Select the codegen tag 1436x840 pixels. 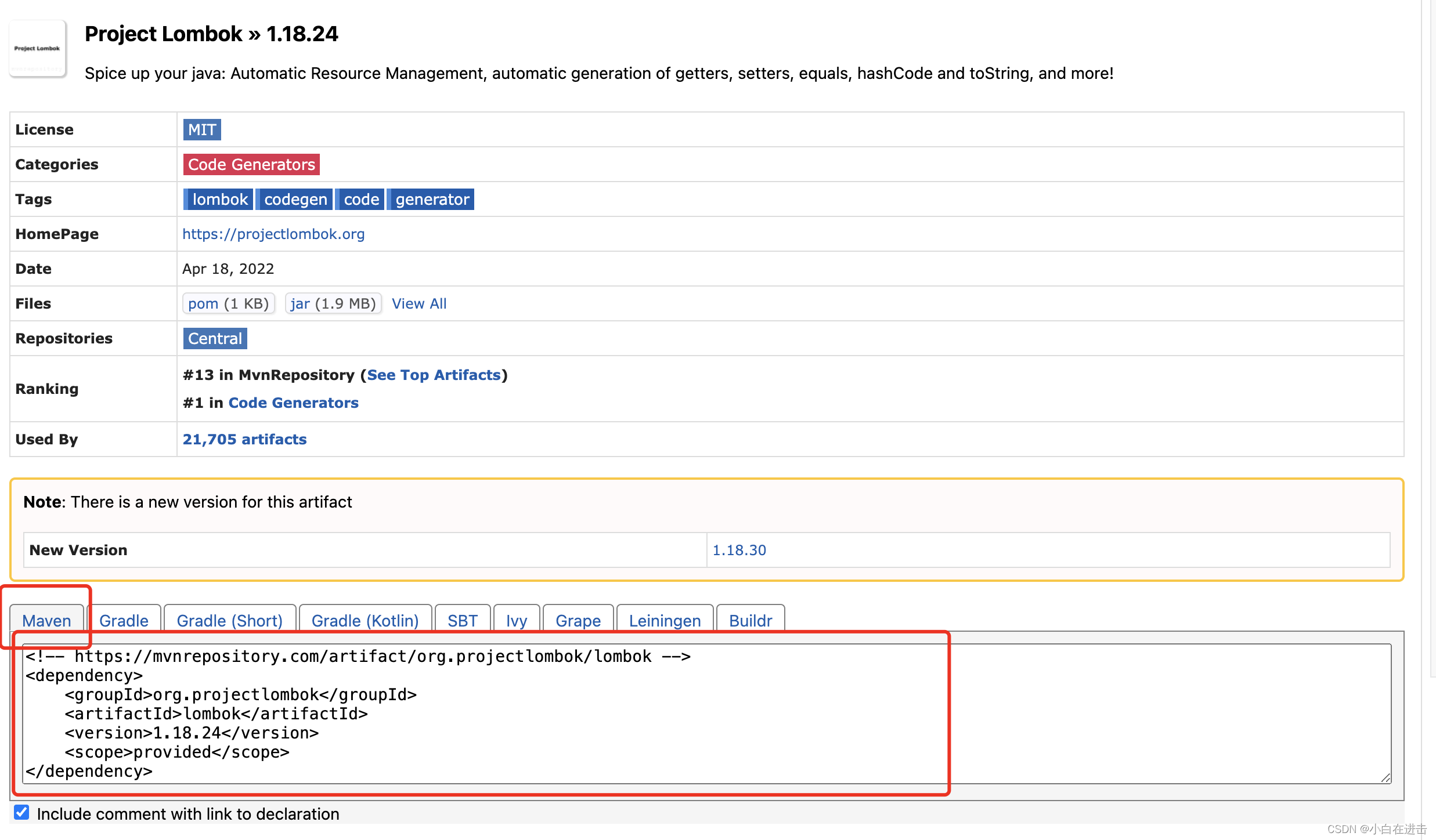tap(295, 199)
